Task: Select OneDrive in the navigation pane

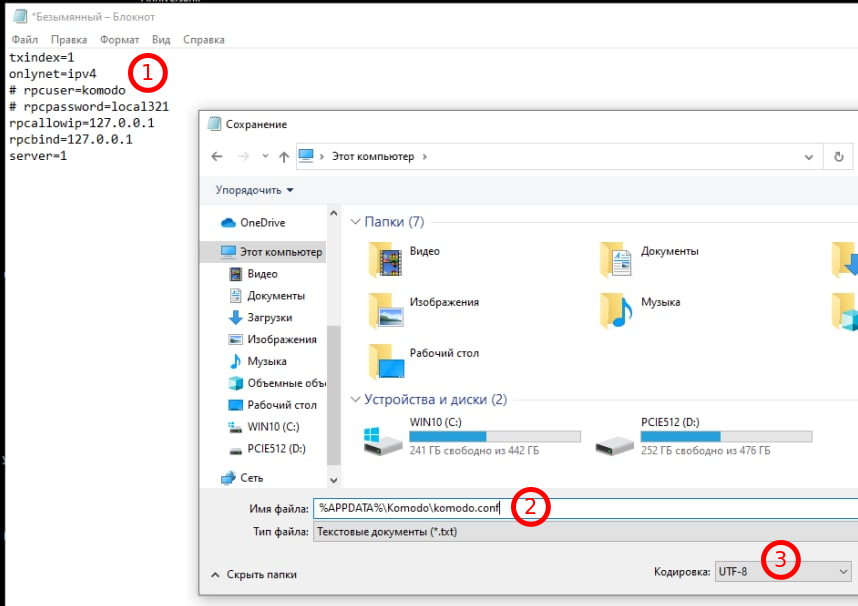Action: (263, 222)
